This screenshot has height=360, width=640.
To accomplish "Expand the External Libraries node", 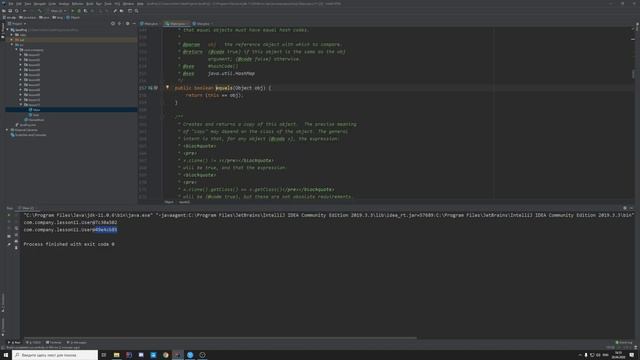I will pos(7,130).
